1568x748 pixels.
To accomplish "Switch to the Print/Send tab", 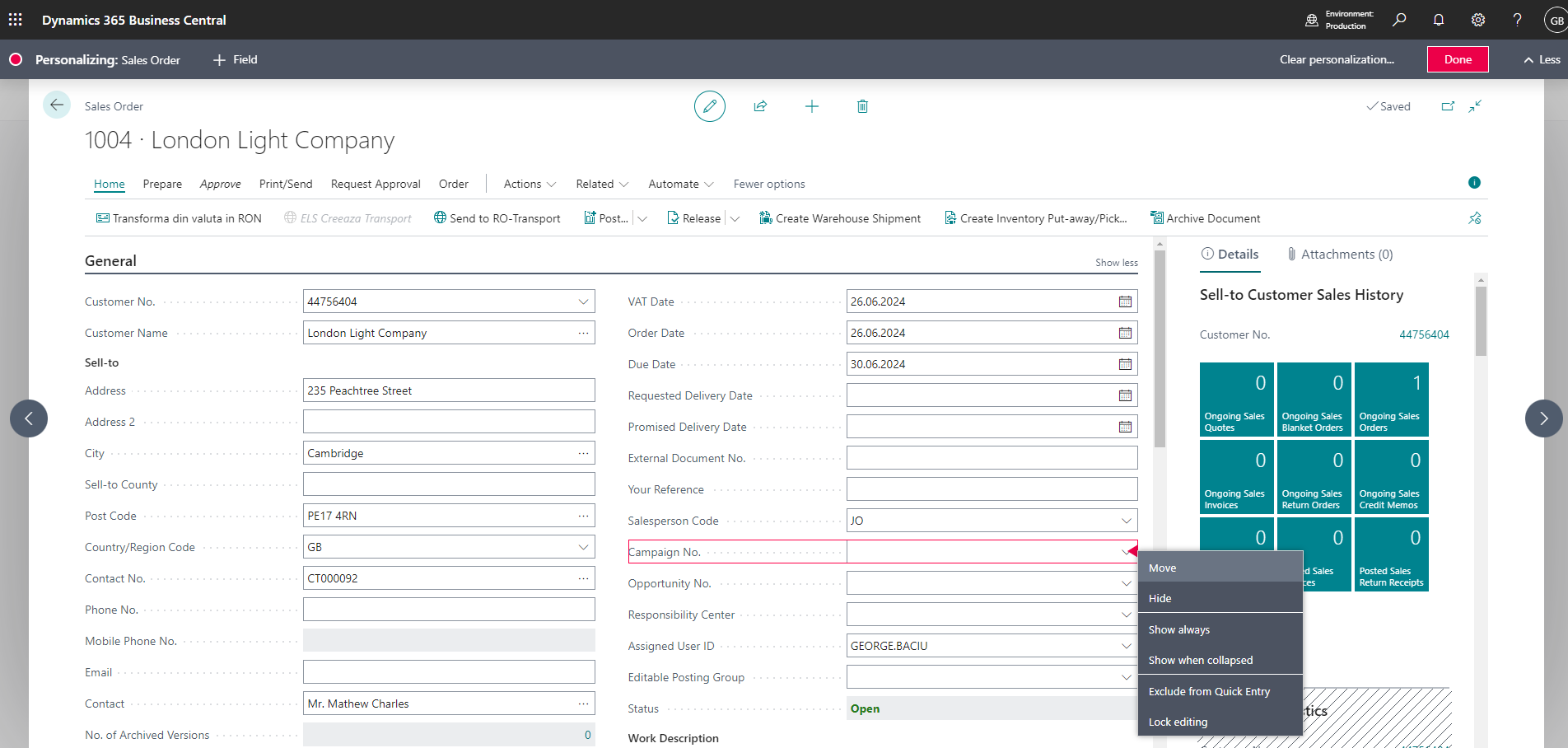I will (286, 184).
